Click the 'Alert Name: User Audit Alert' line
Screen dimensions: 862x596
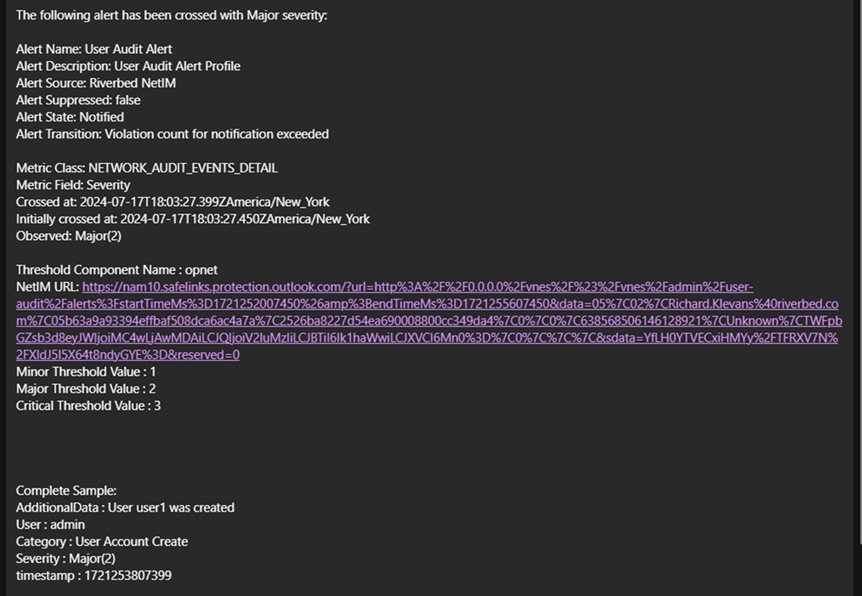coord(94,49)
